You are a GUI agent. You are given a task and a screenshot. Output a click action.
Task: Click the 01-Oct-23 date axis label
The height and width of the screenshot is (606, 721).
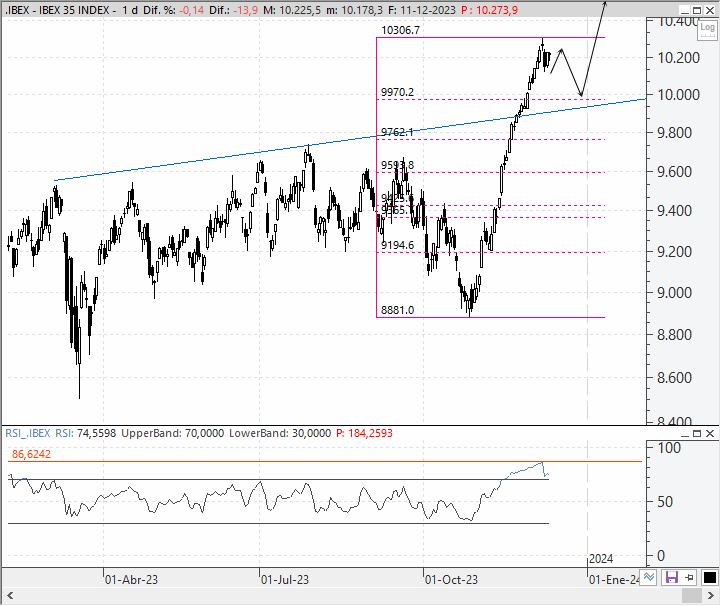click(x=451, y=580)
